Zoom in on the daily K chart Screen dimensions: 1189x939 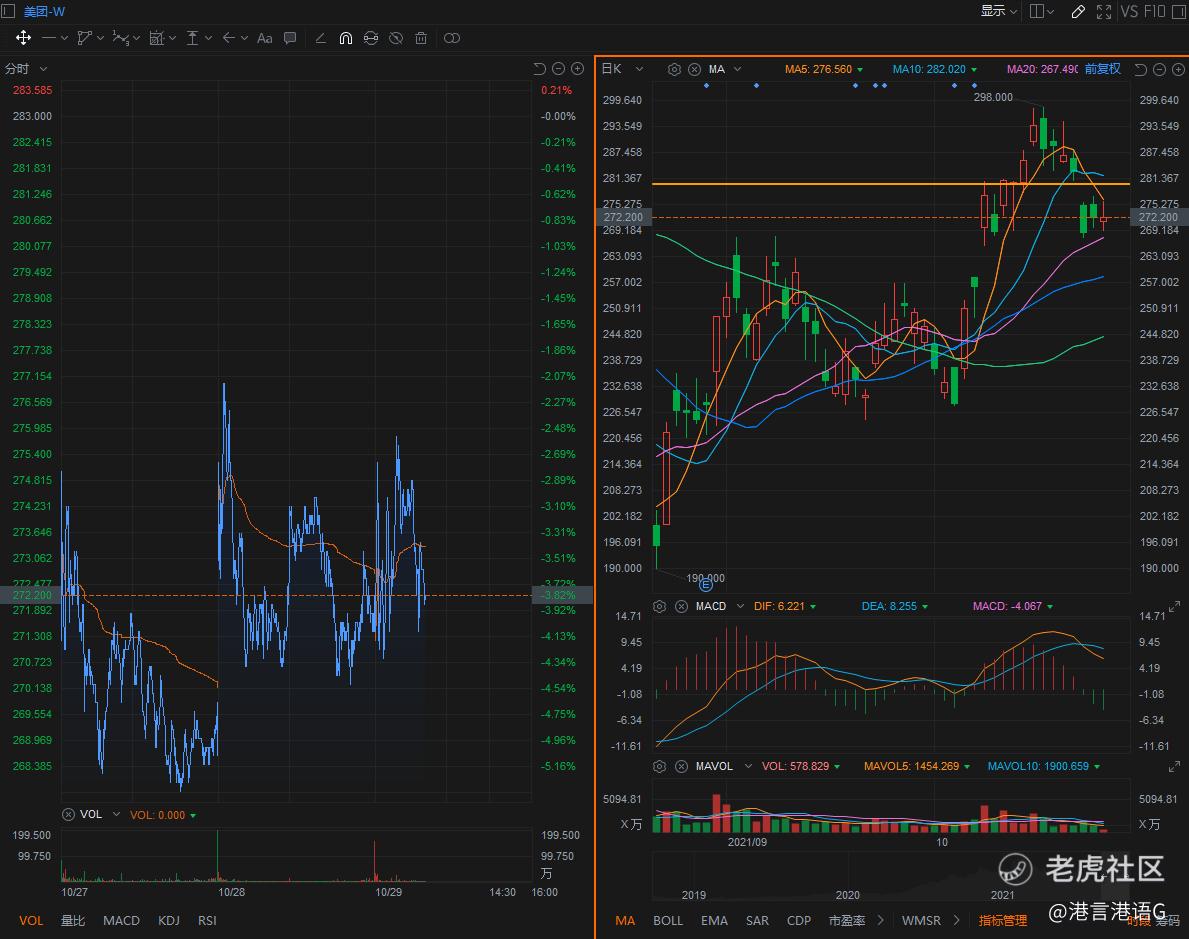click(x=1178, y=69)
